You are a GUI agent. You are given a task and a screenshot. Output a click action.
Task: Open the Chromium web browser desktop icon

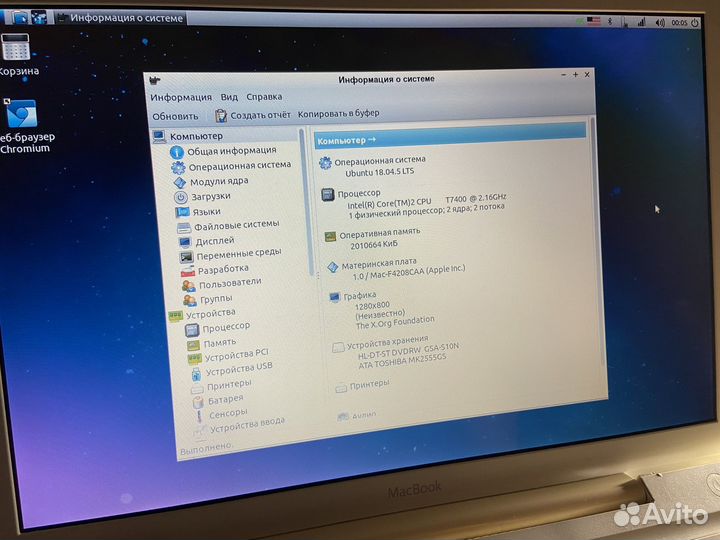tap(24, 127)
